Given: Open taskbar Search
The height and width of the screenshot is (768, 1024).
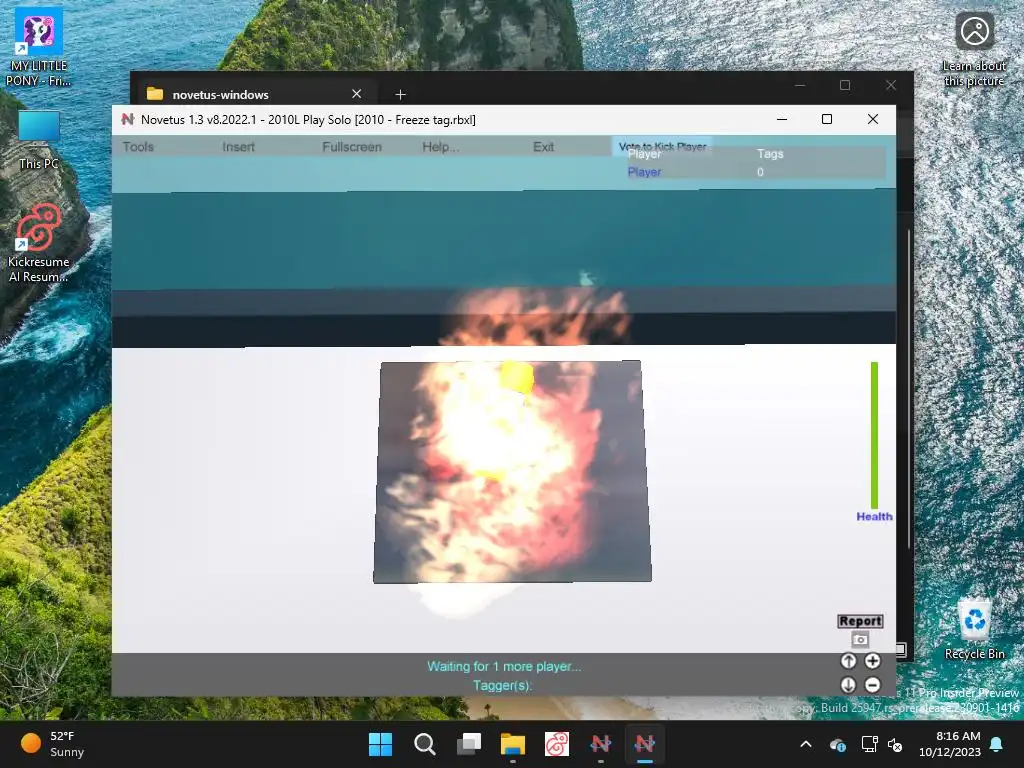Looking at the screenshot, I should 424,744.
